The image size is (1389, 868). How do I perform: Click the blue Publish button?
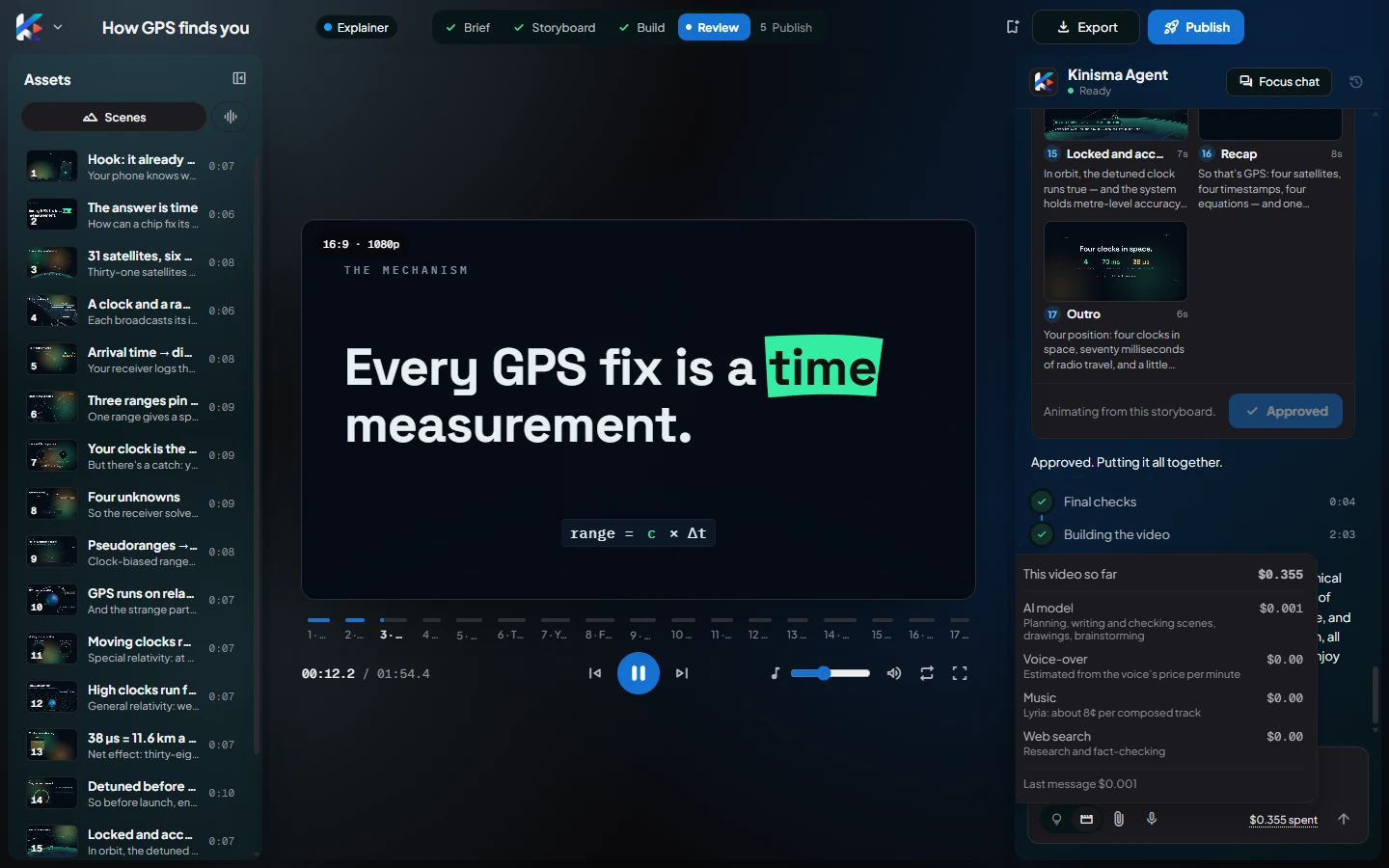click(x=1196, y=27)
